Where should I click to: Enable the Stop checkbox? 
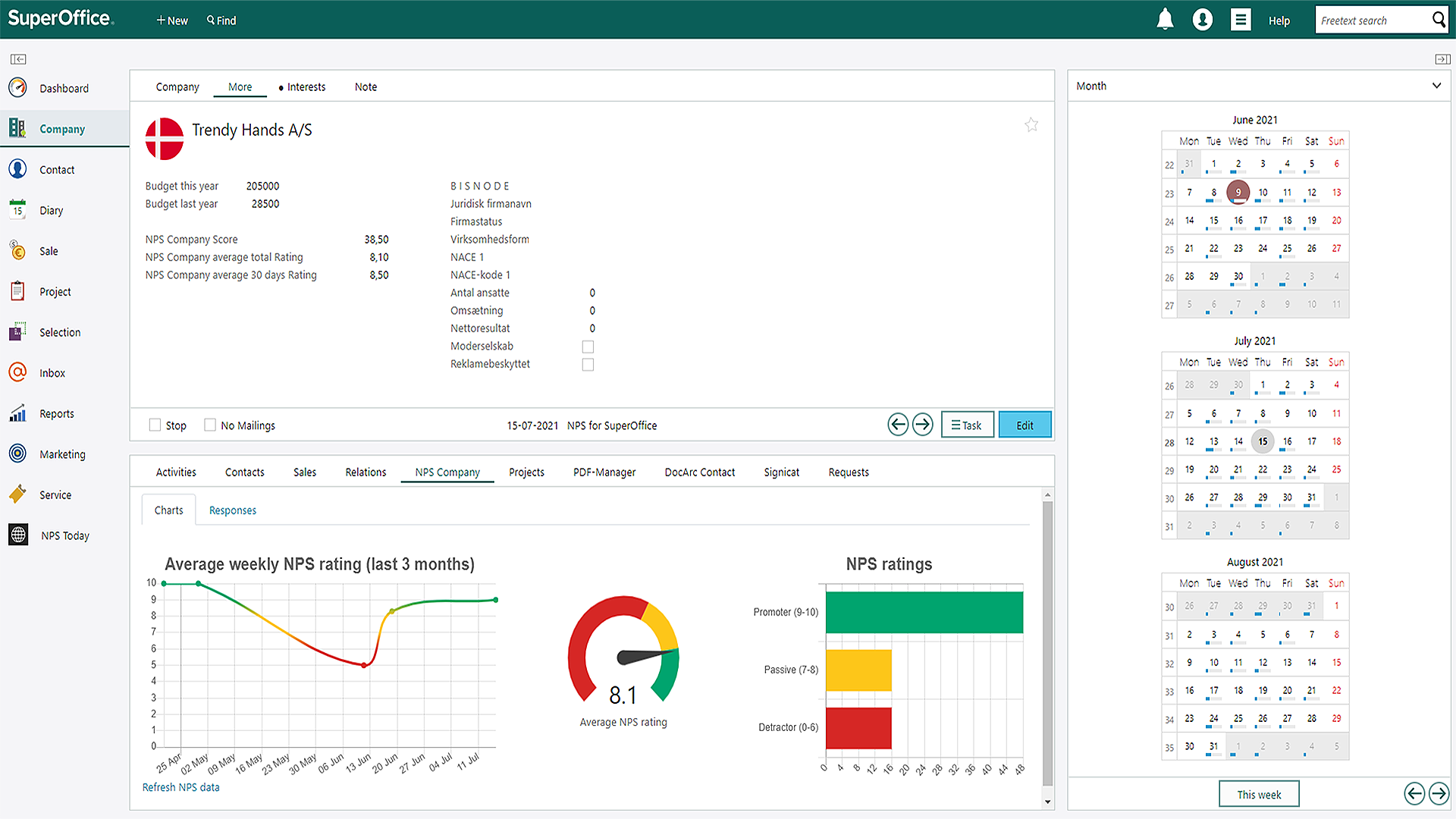click(155, 425)
